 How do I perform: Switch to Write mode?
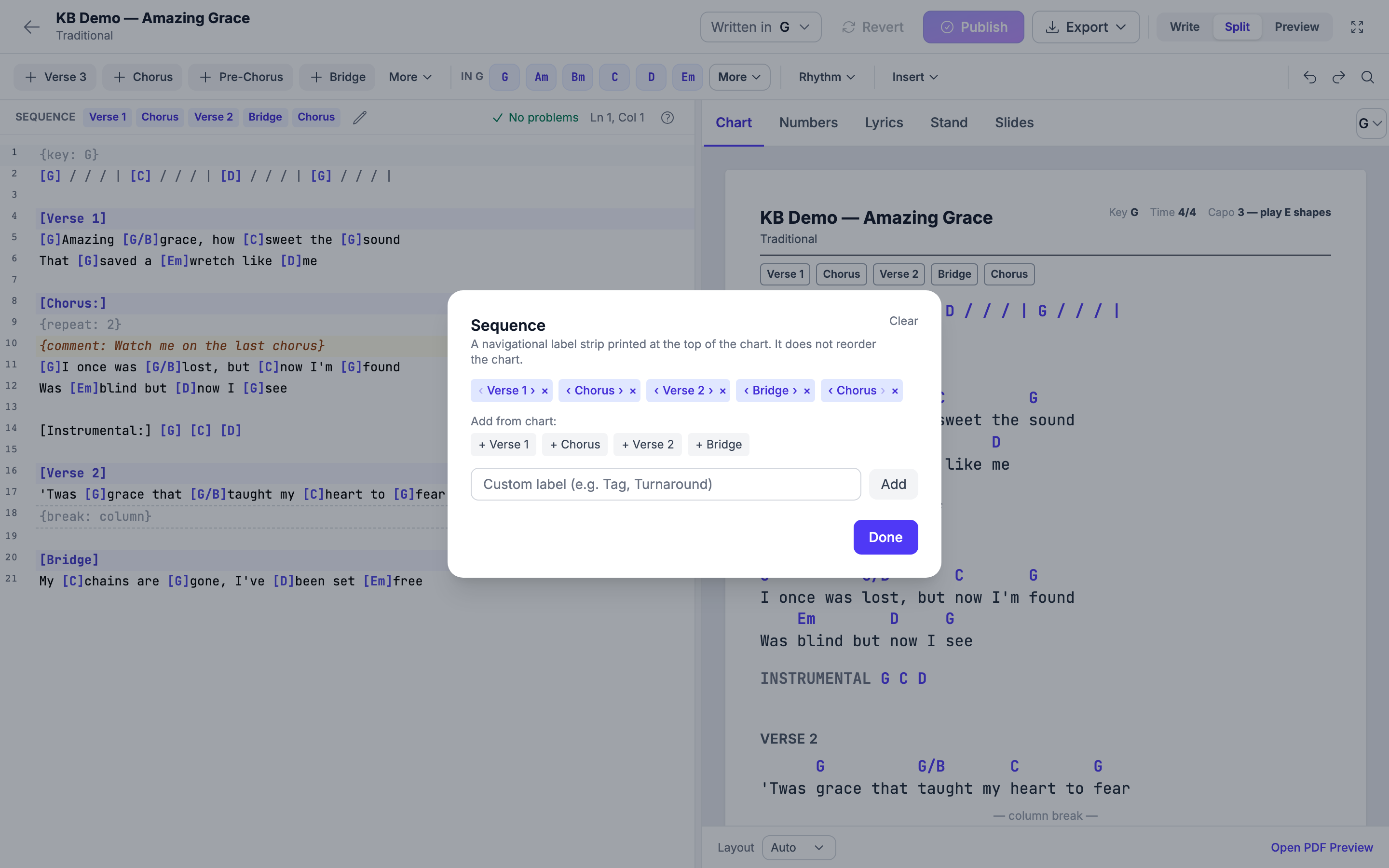(x=1185, y=27)
